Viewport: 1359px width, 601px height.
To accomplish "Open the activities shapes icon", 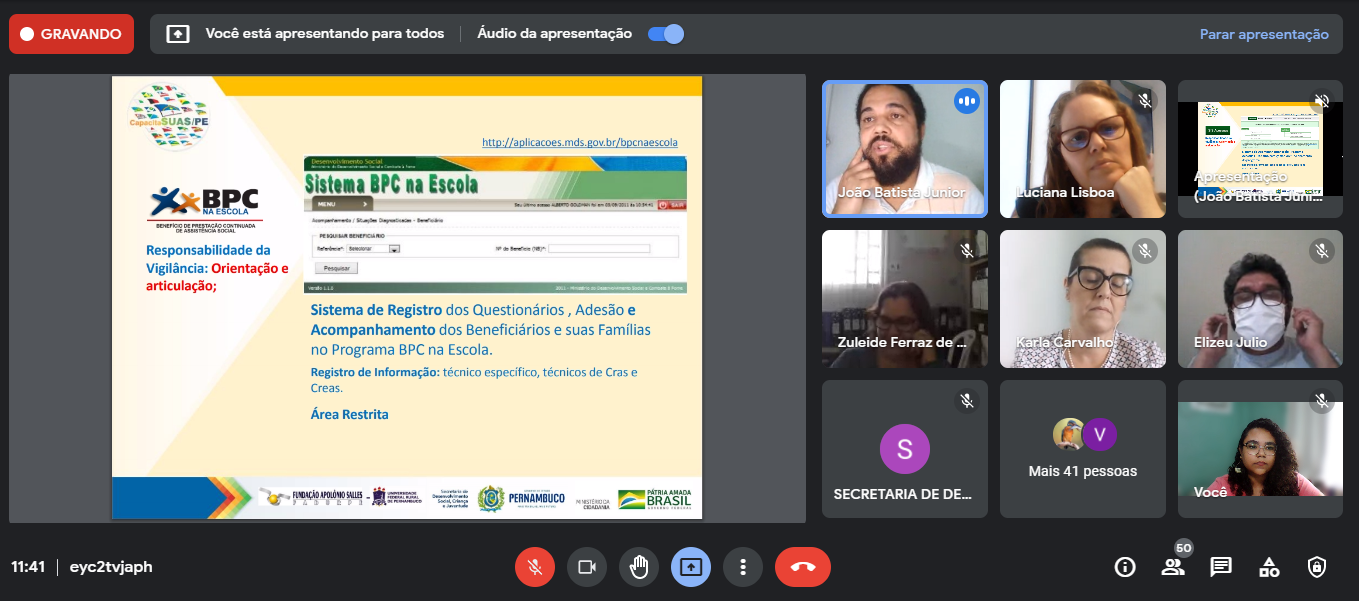I will [x=1269, y=567].
